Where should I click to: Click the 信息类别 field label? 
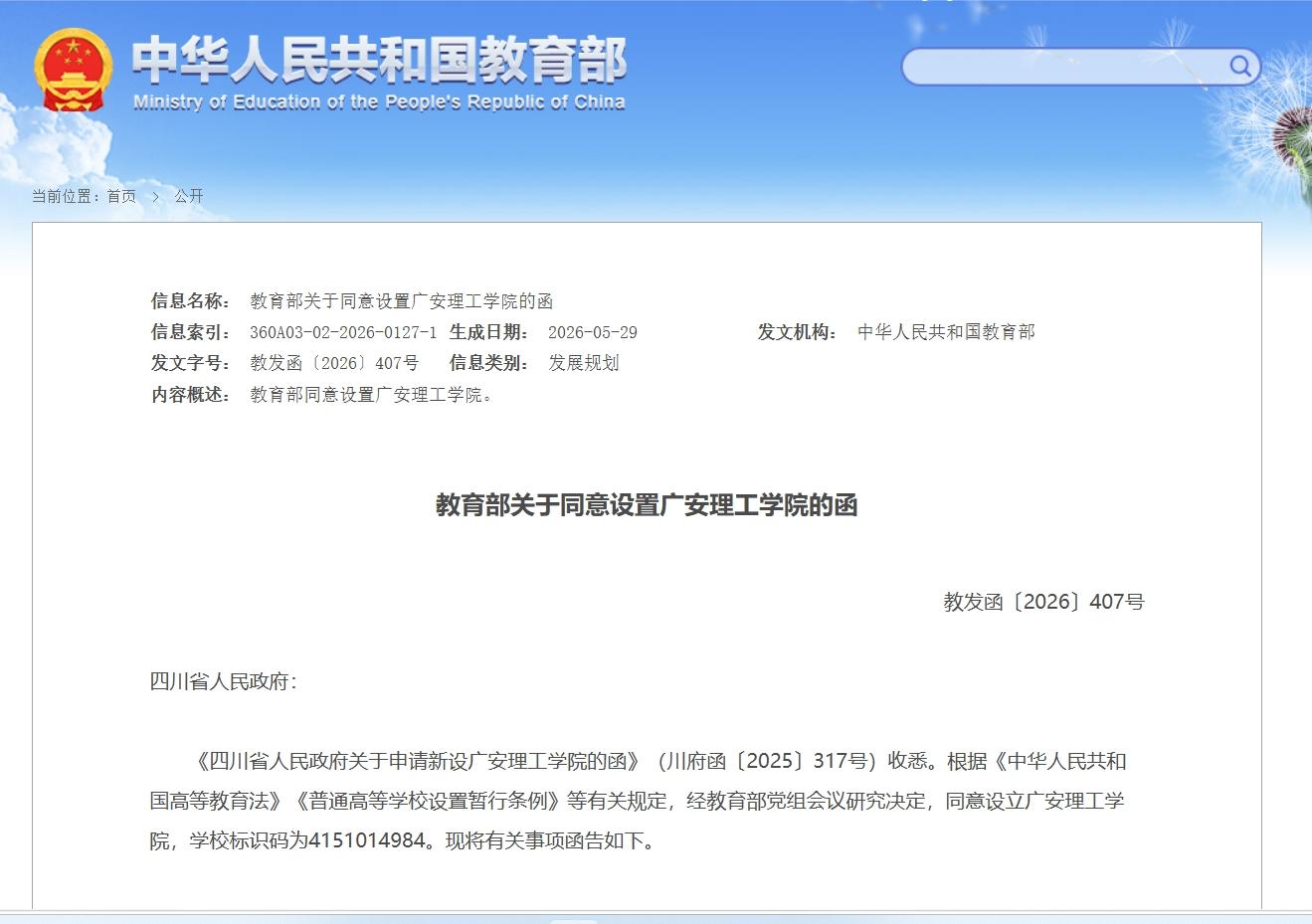coord(489,363)
